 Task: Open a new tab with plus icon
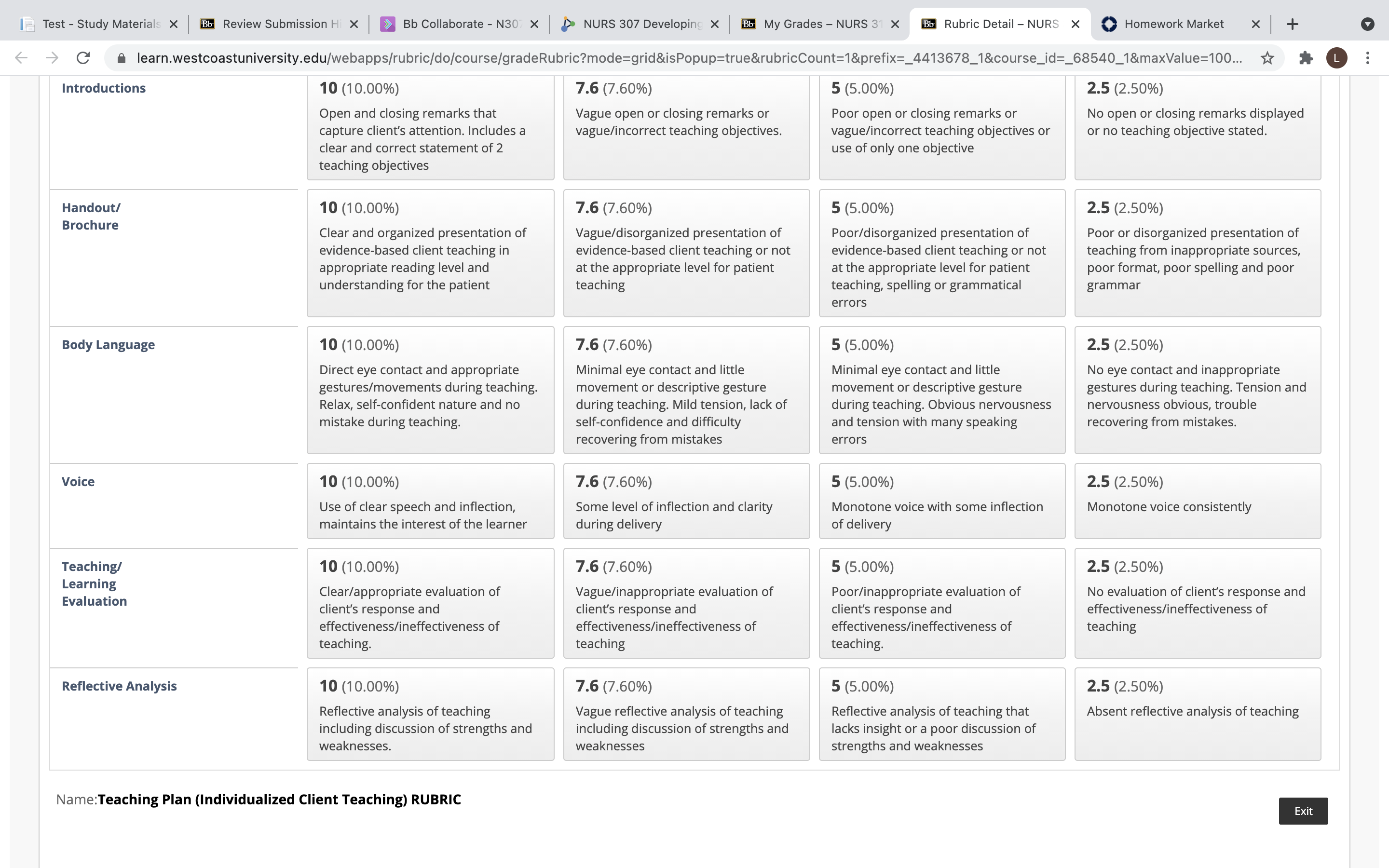(x=1292, y=24)
